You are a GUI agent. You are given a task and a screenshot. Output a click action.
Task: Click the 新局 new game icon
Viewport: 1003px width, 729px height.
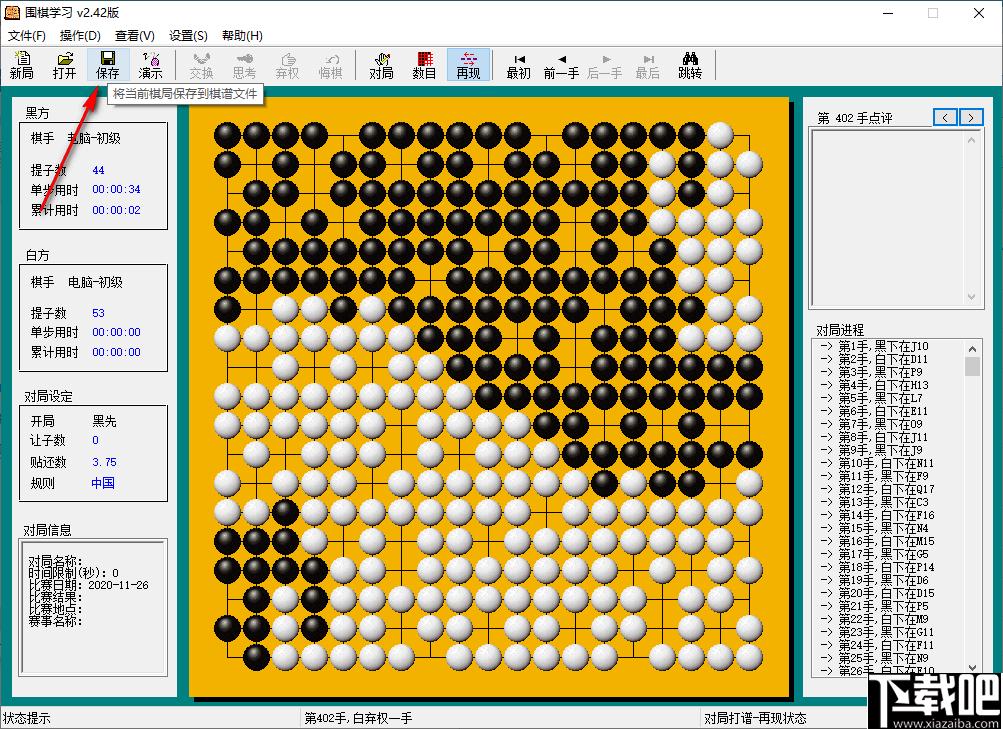(22, 65)
